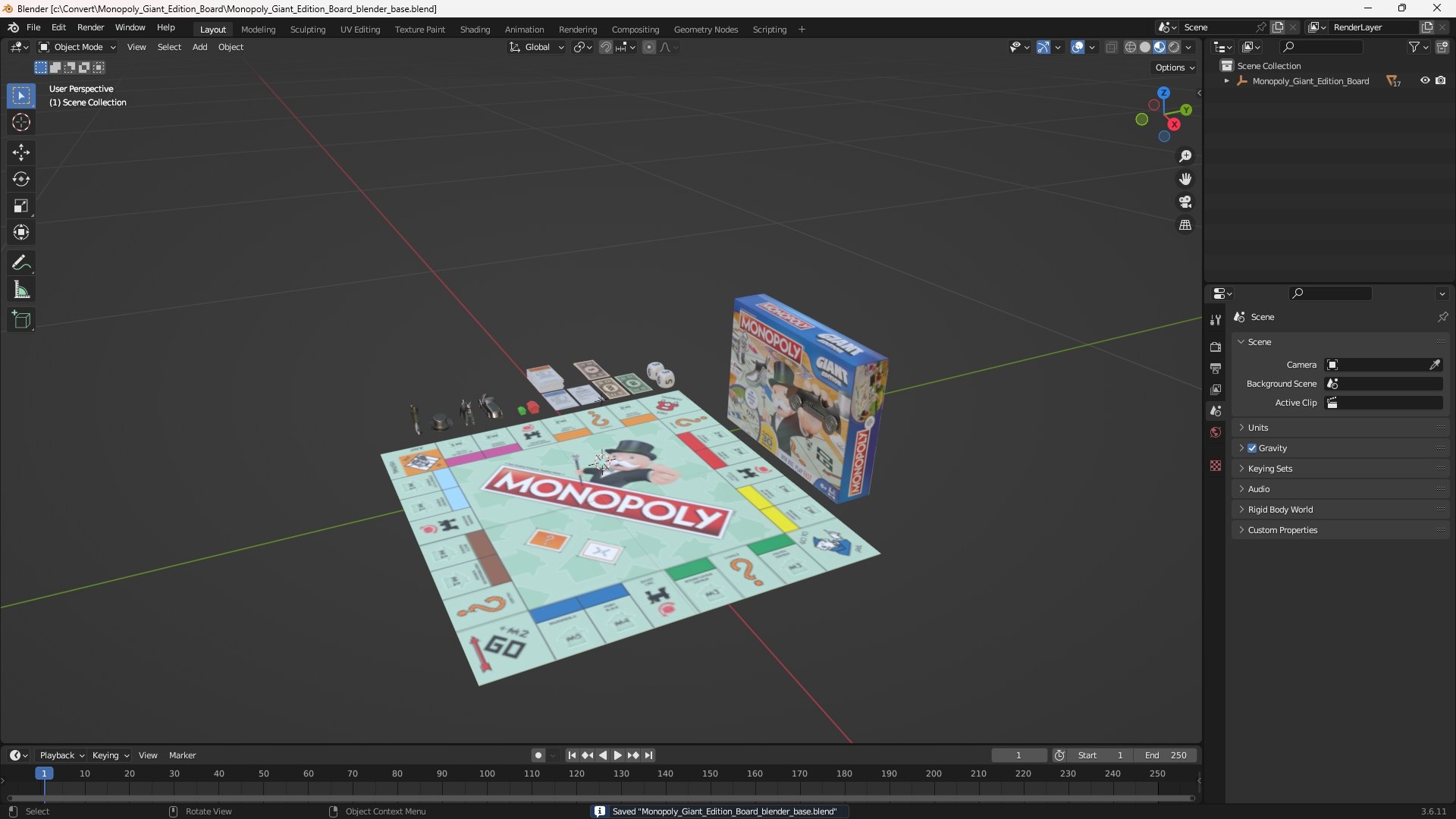Select the Move tool
Viewport: 1456px width, 819px height.
pos(21,152)
